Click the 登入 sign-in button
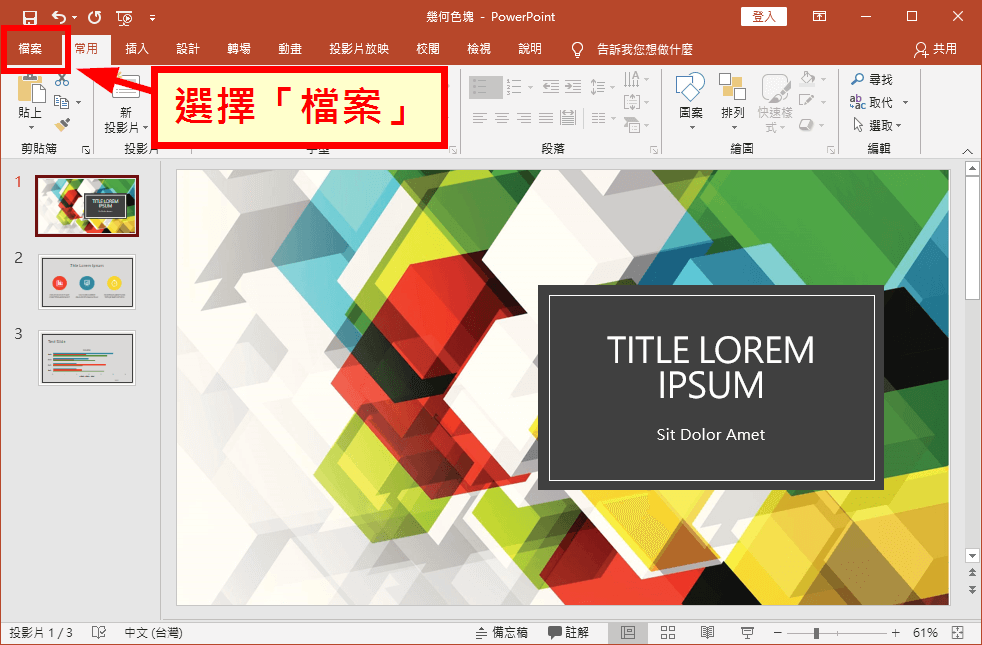 763,17
